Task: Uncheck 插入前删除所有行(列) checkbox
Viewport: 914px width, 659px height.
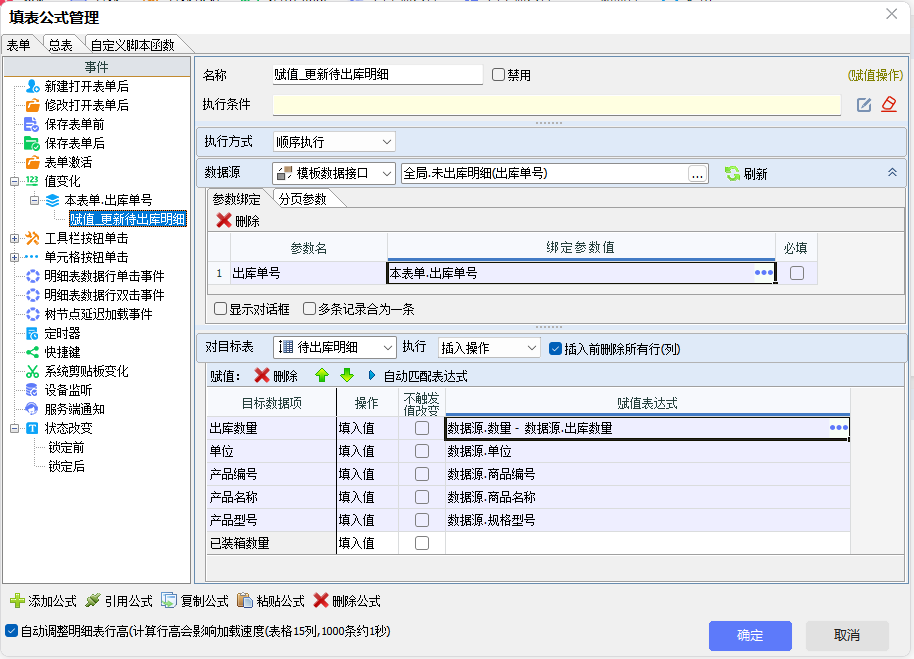Action: coord(556,348)
